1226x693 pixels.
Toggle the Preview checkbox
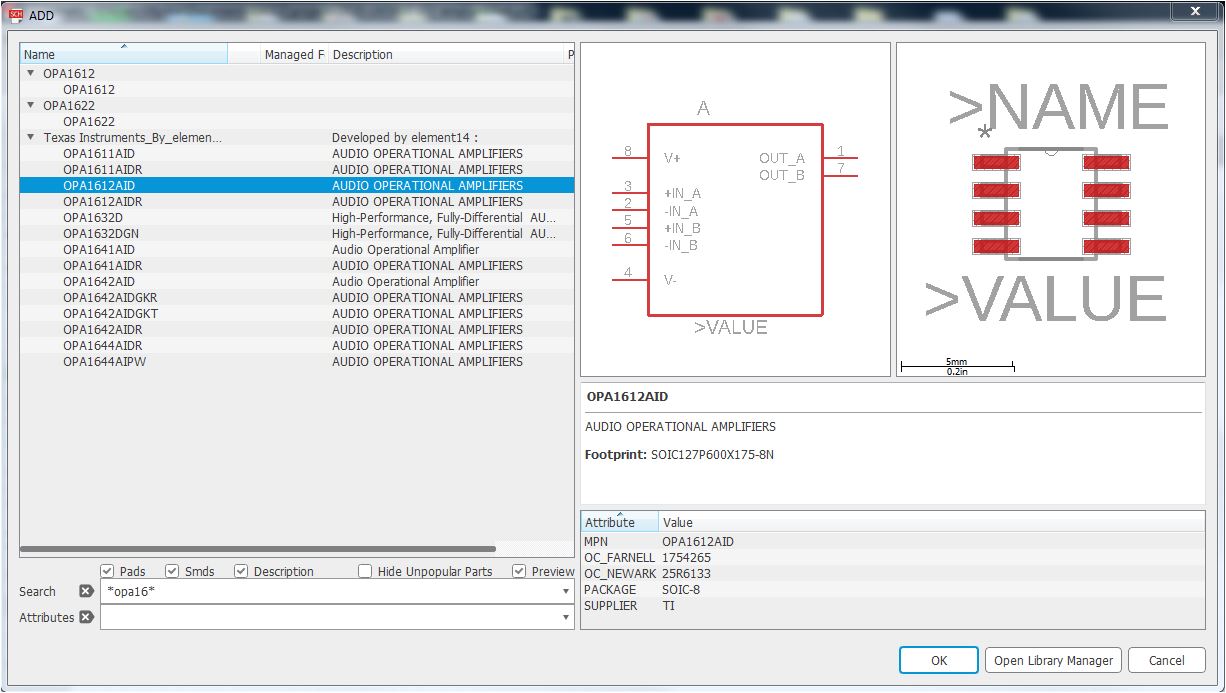pos(519,571)
